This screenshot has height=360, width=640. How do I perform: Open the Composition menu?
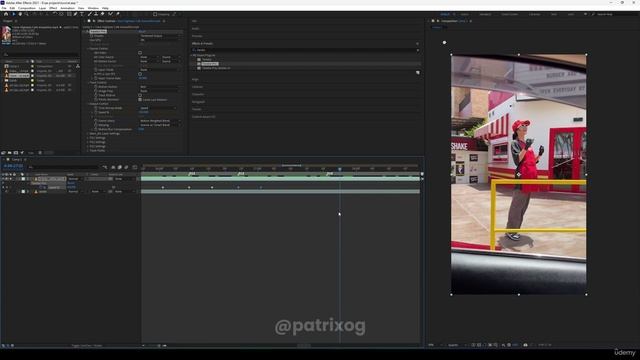[x=27, y=8]
